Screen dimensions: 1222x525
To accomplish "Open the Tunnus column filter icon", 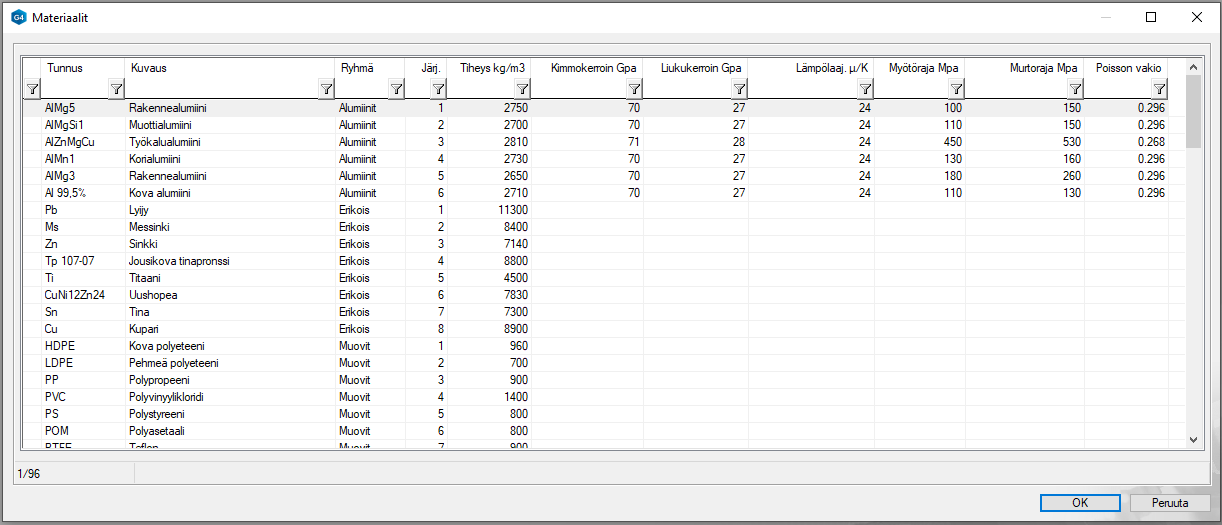I will pos(116,89).
